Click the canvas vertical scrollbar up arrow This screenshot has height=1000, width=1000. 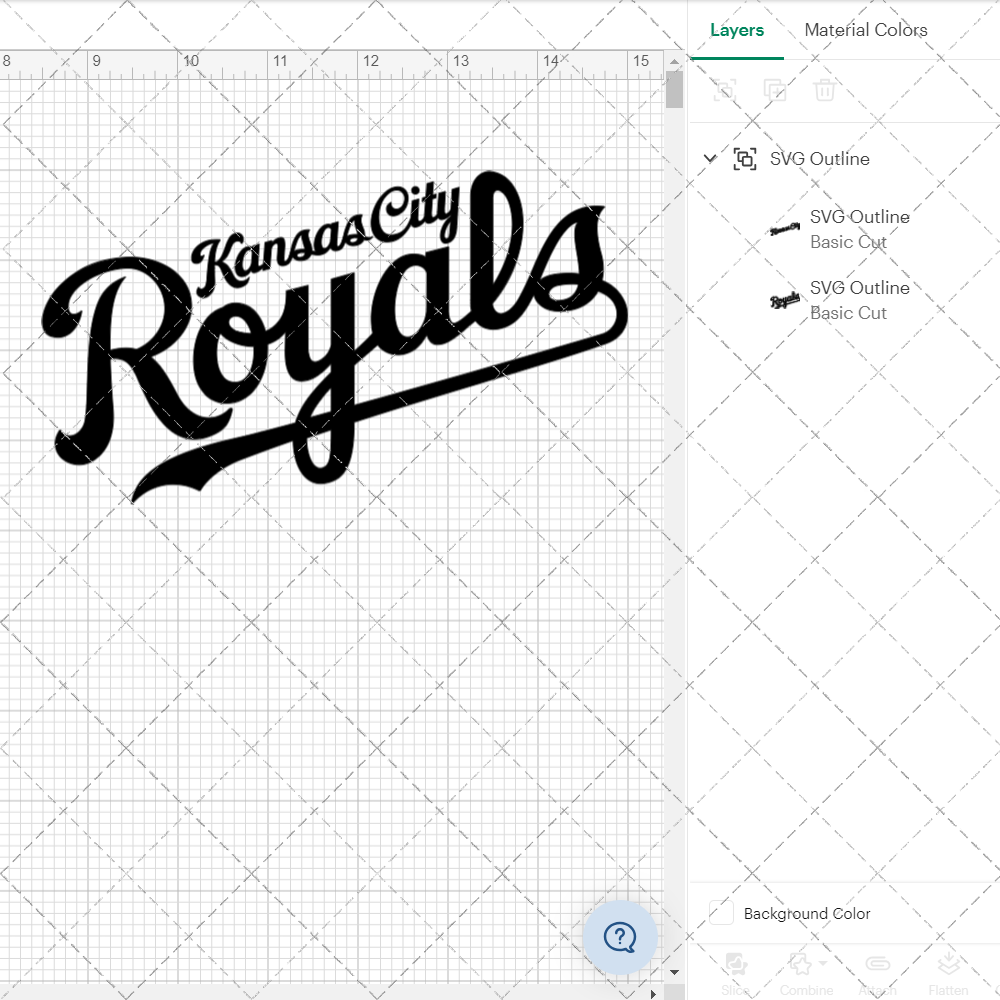tap(674, 61)
